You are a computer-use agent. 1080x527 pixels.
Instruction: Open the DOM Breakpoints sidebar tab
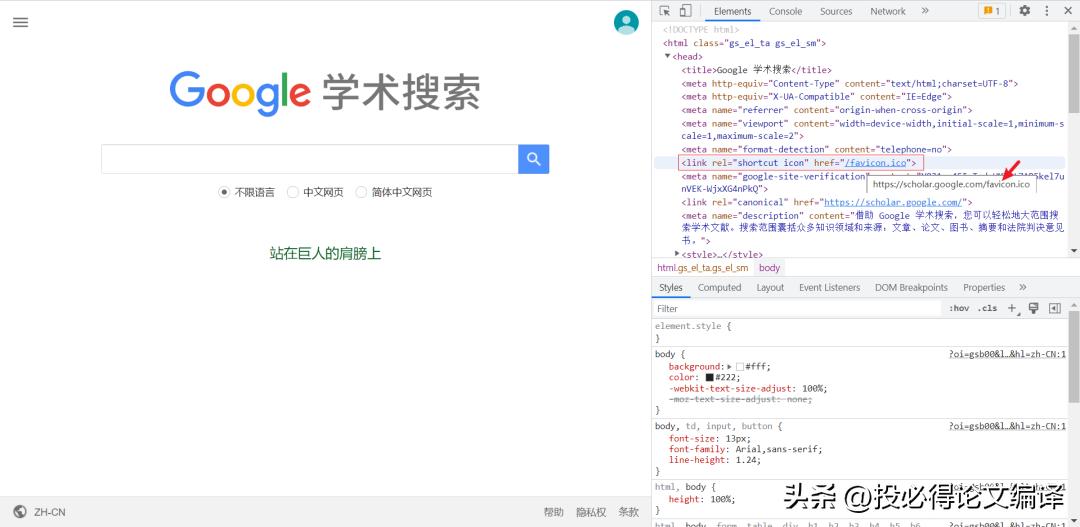(911, 287)
